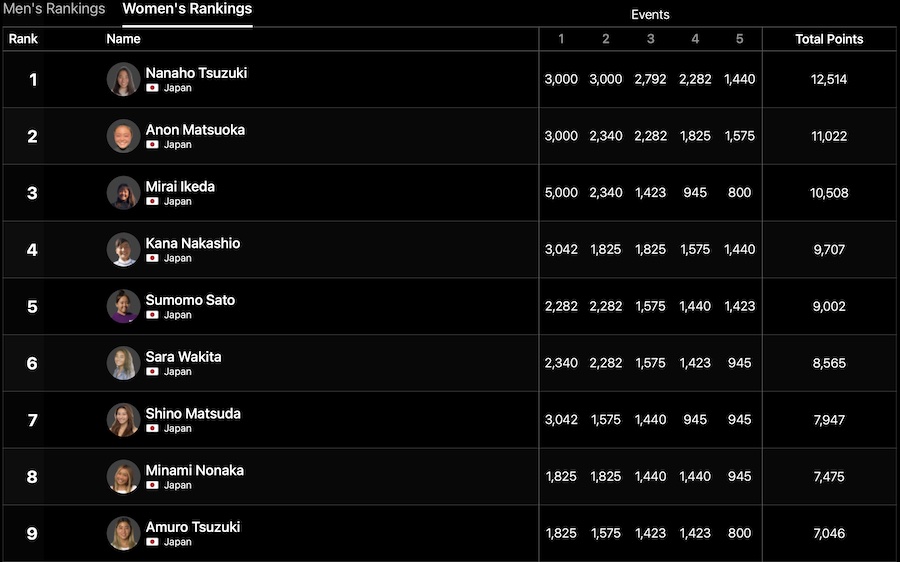Select the Women's Rankings tab
Viewport: 900px width, 562px height.
pyautogui.click(x=187, y=9)
